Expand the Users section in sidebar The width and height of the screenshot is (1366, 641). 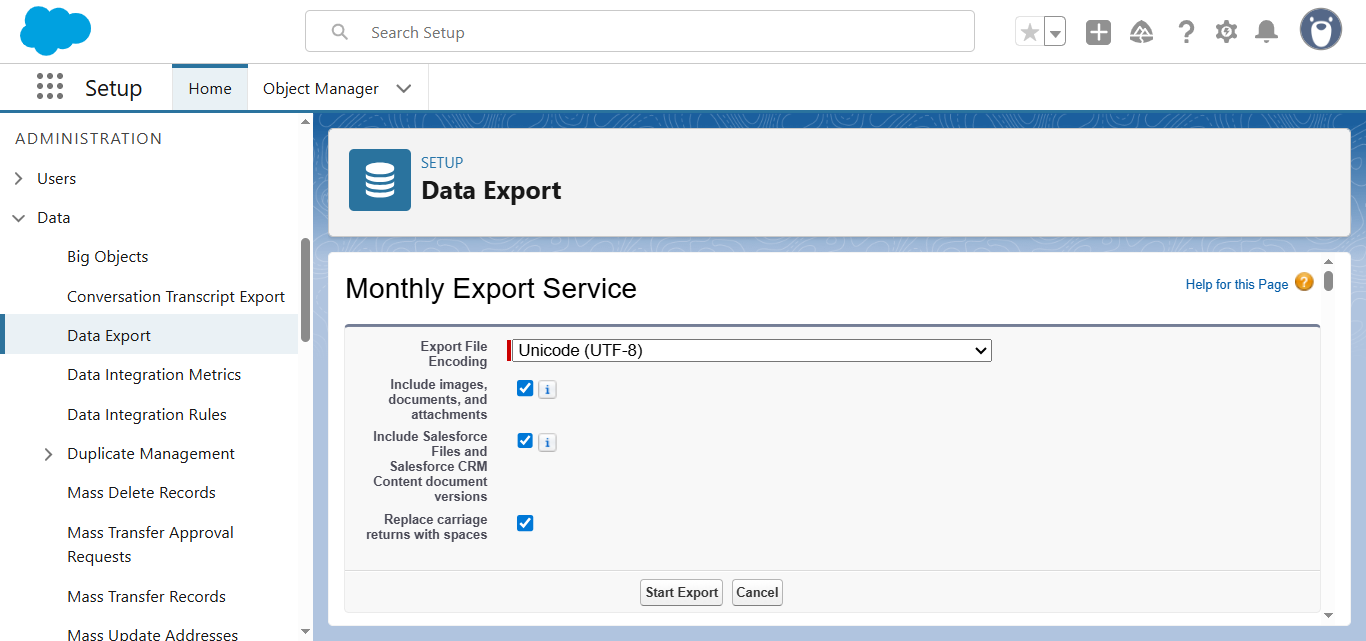19,179
